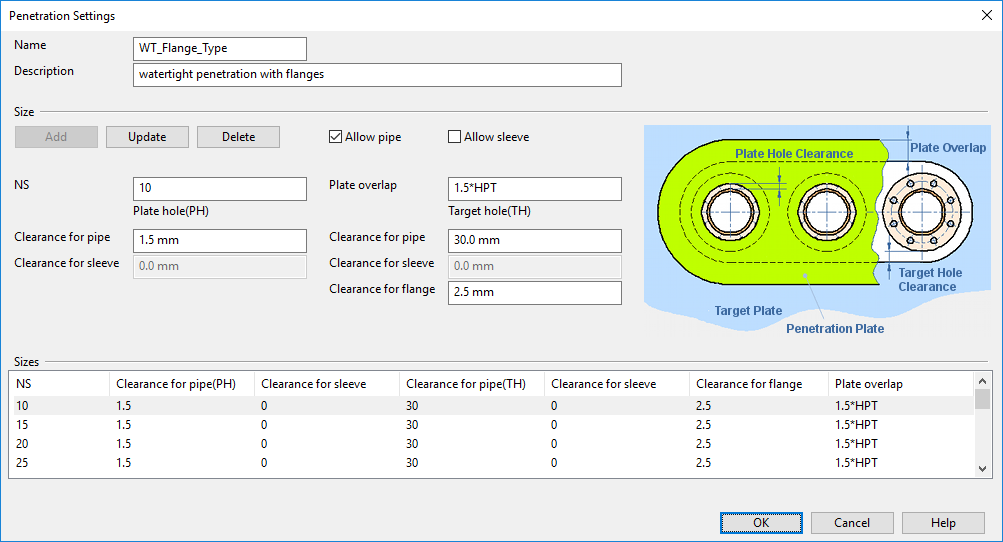Edit Plate hole Clearance for pipe field
Image resolution: width=1003 pixels, height=542 pixels.
tap(220, 241)
